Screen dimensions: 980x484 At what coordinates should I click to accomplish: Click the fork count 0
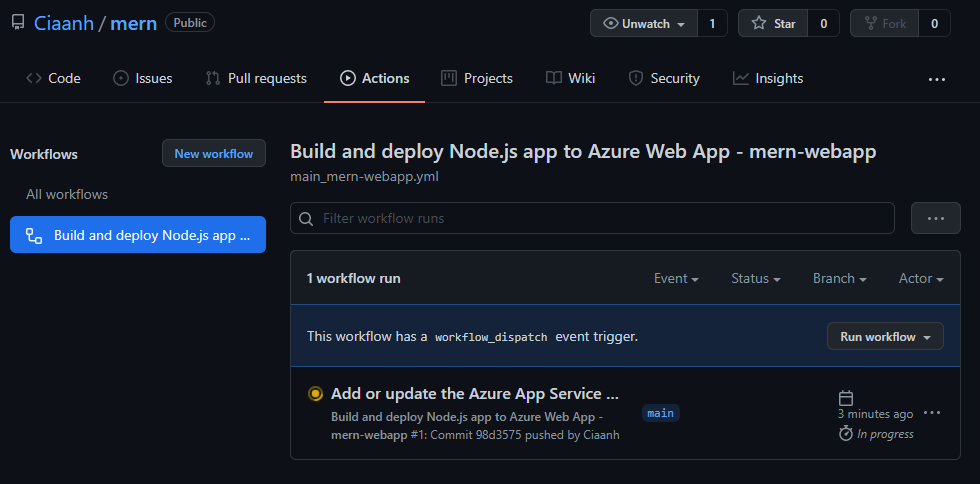point(934,24)
